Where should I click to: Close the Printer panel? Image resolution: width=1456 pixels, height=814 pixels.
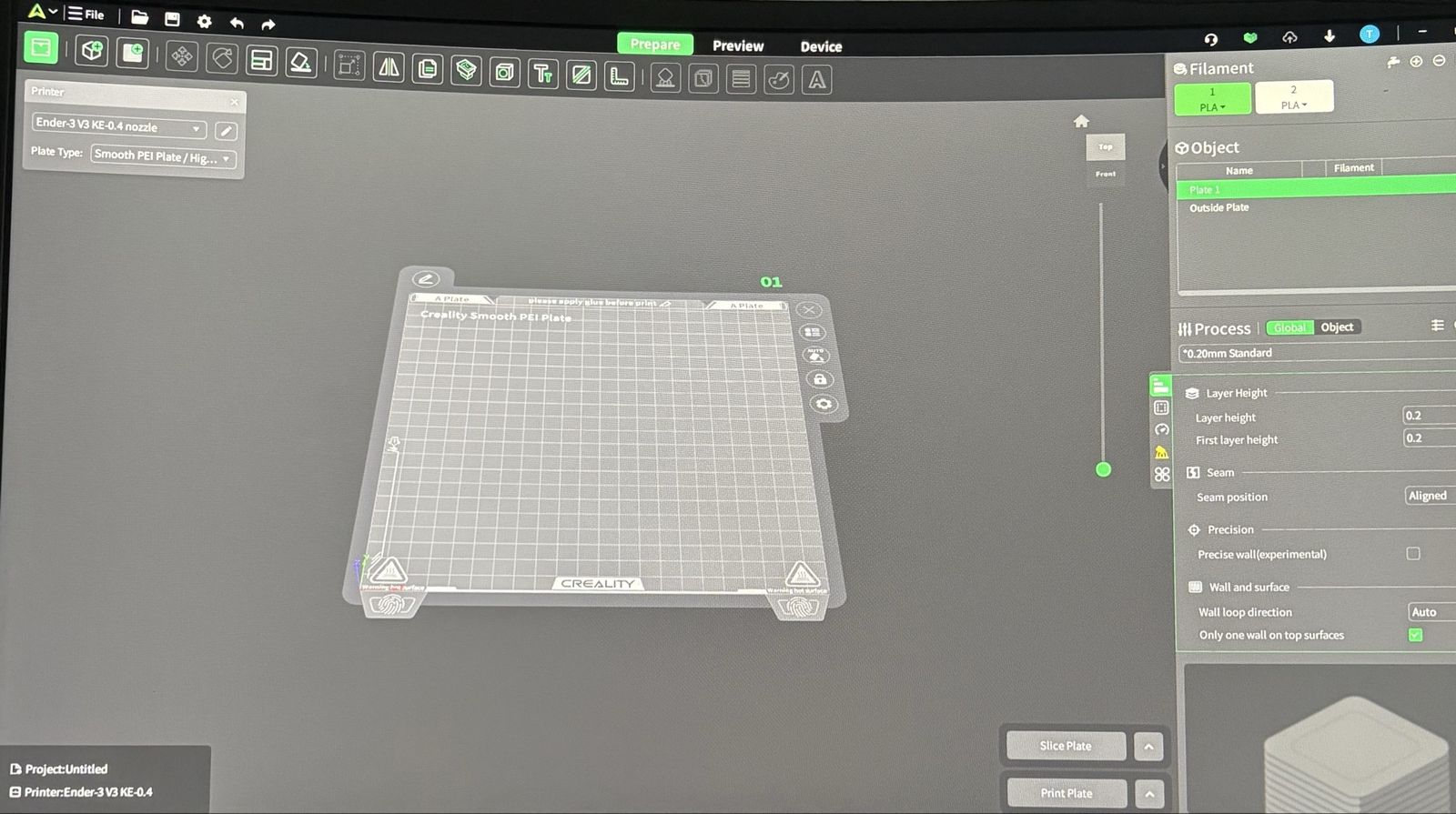point(234,102)
